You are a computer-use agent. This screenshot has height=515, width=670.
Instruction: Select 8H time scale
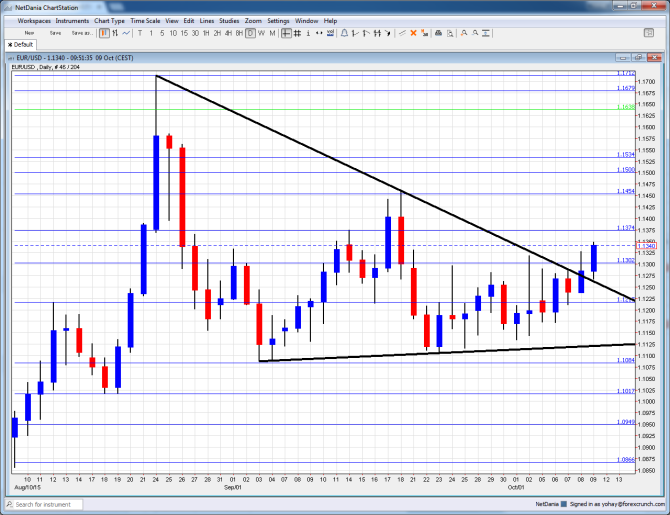click(x=239, y=33)
